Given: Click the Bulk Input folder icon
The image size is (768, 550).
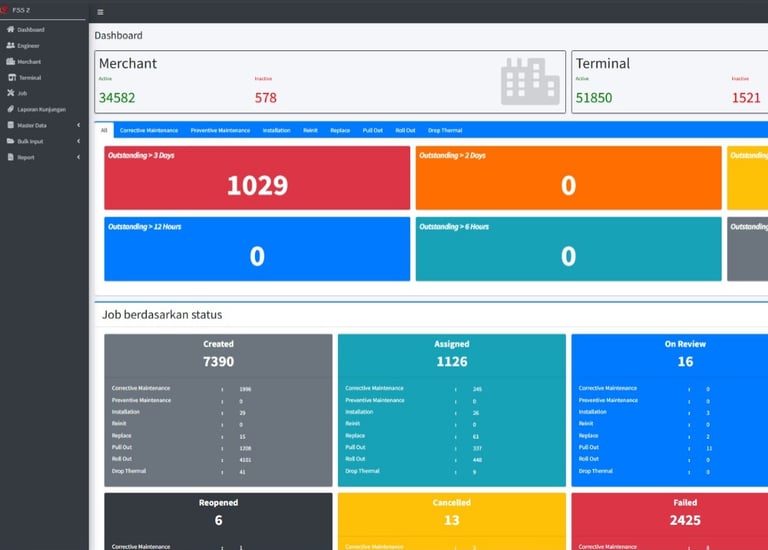Looking at the screenshot, I should 11,141.
